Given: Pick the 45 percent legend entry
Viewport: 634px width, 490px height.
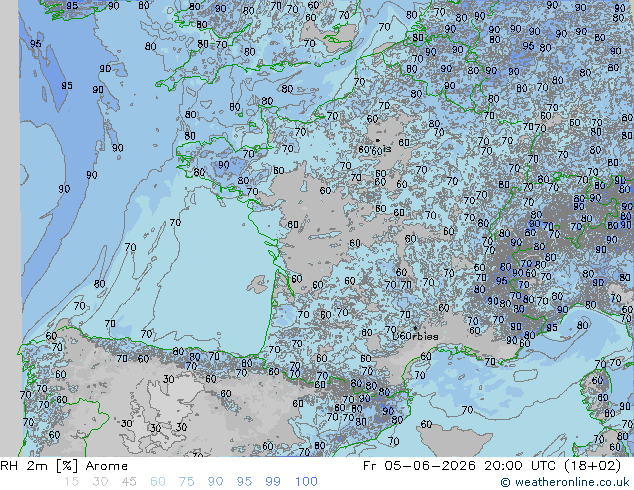Looking at the screenshot, I should point(129,482).
